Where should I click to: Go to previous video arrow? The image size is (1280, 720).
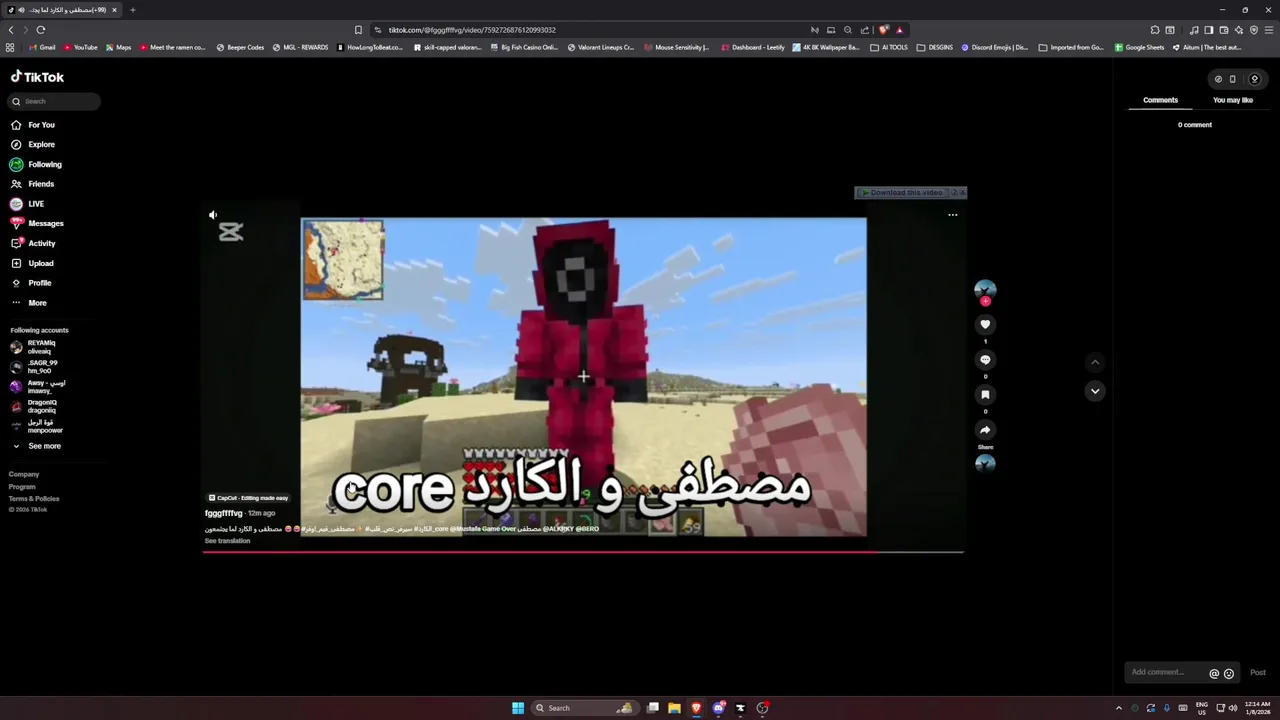(x=1095, y=362)
